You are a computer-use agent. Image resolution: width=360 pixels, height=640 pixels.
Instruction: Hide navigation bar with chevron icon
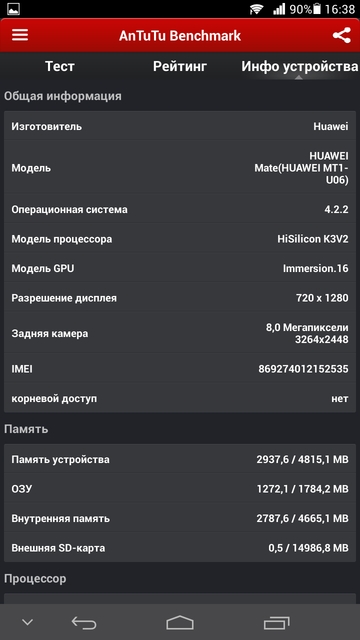[x=27, y=622]
